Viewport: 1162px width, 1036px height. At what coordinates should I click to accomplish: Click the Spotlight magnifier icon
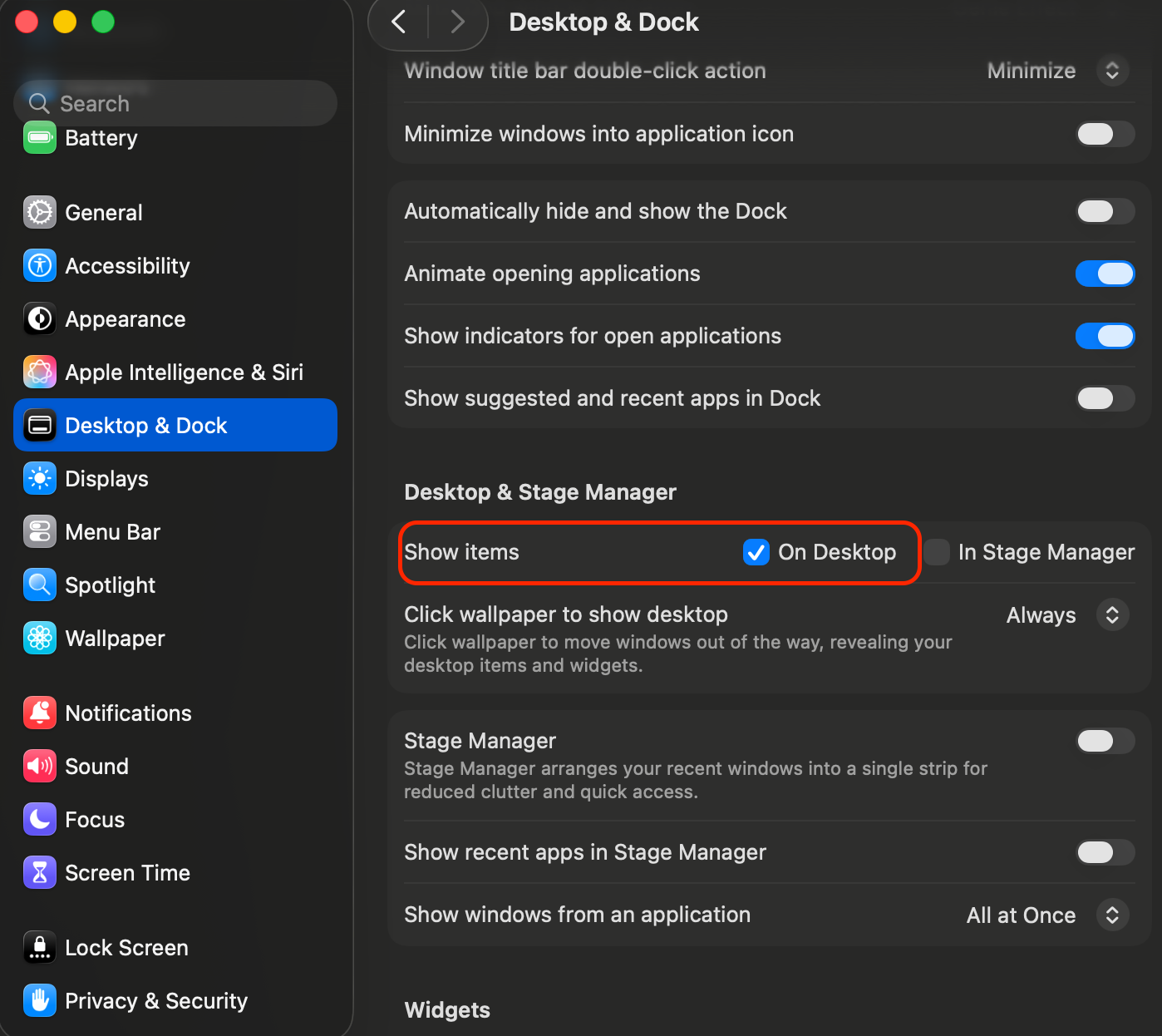[40, 585]
